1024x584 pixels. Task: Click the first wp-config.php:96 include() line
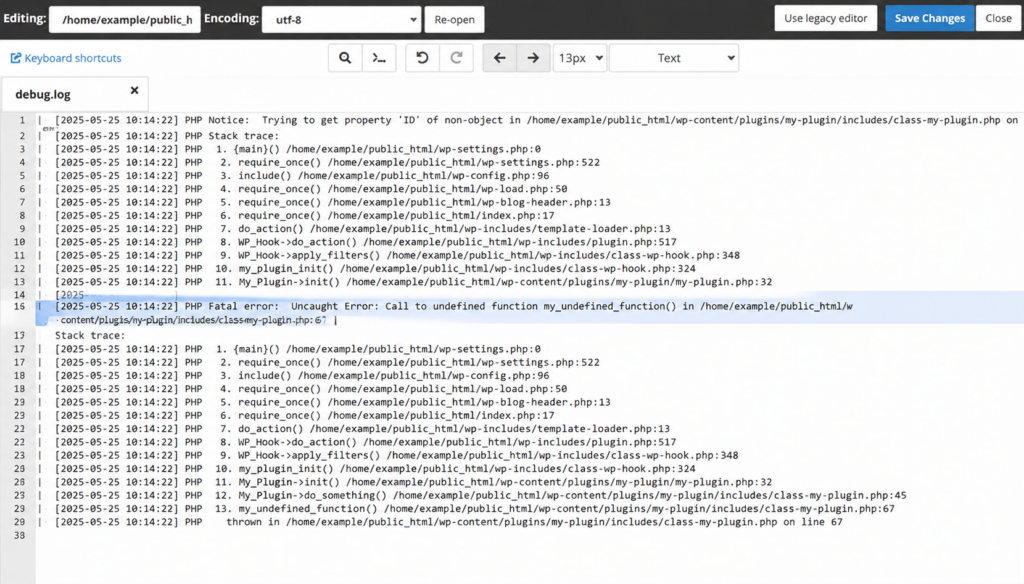(302, 176)
